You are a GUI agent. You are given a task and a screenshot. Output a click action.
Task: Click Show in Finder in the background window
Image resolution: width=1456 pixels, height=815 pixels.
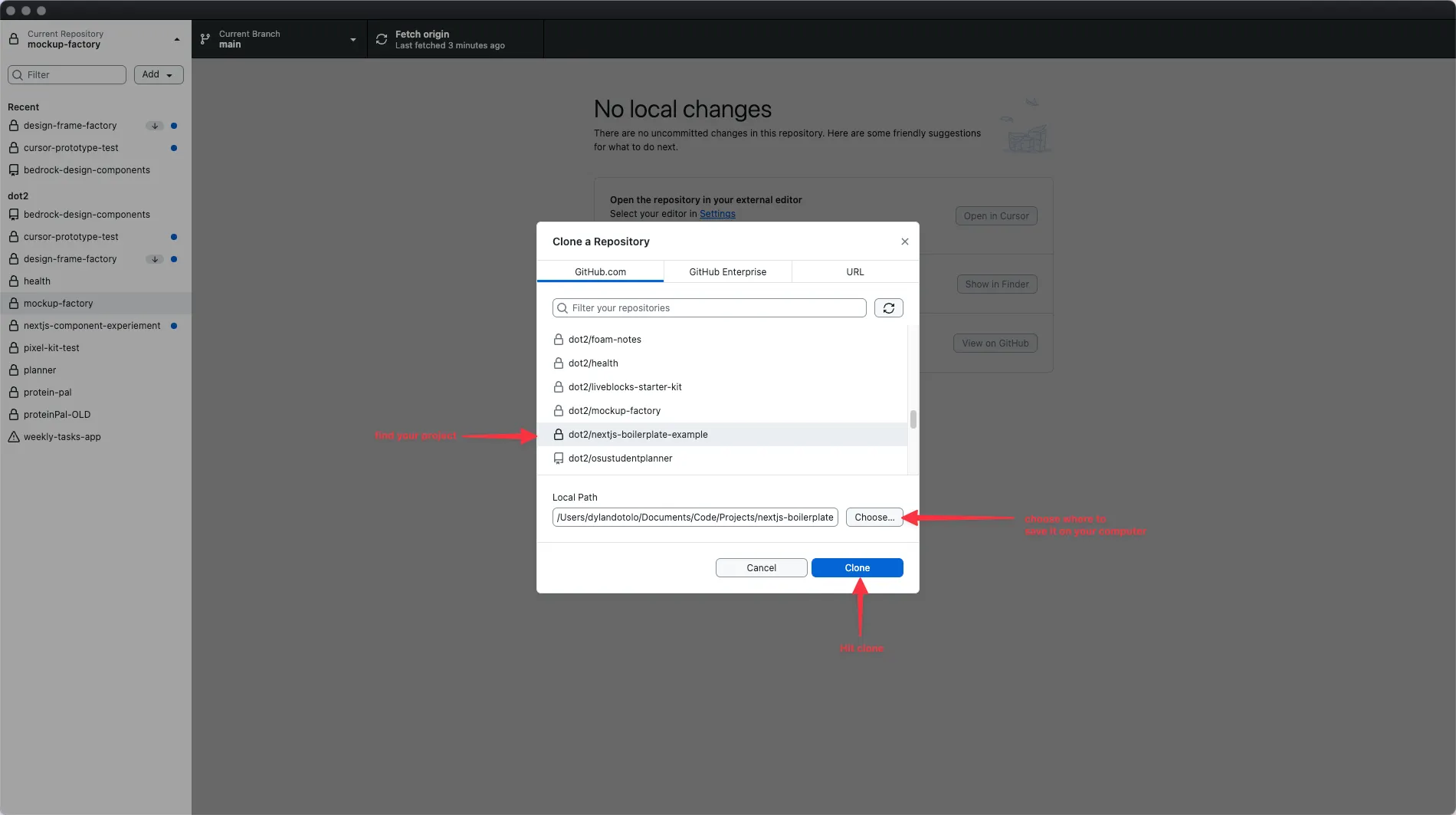[997, 284]
